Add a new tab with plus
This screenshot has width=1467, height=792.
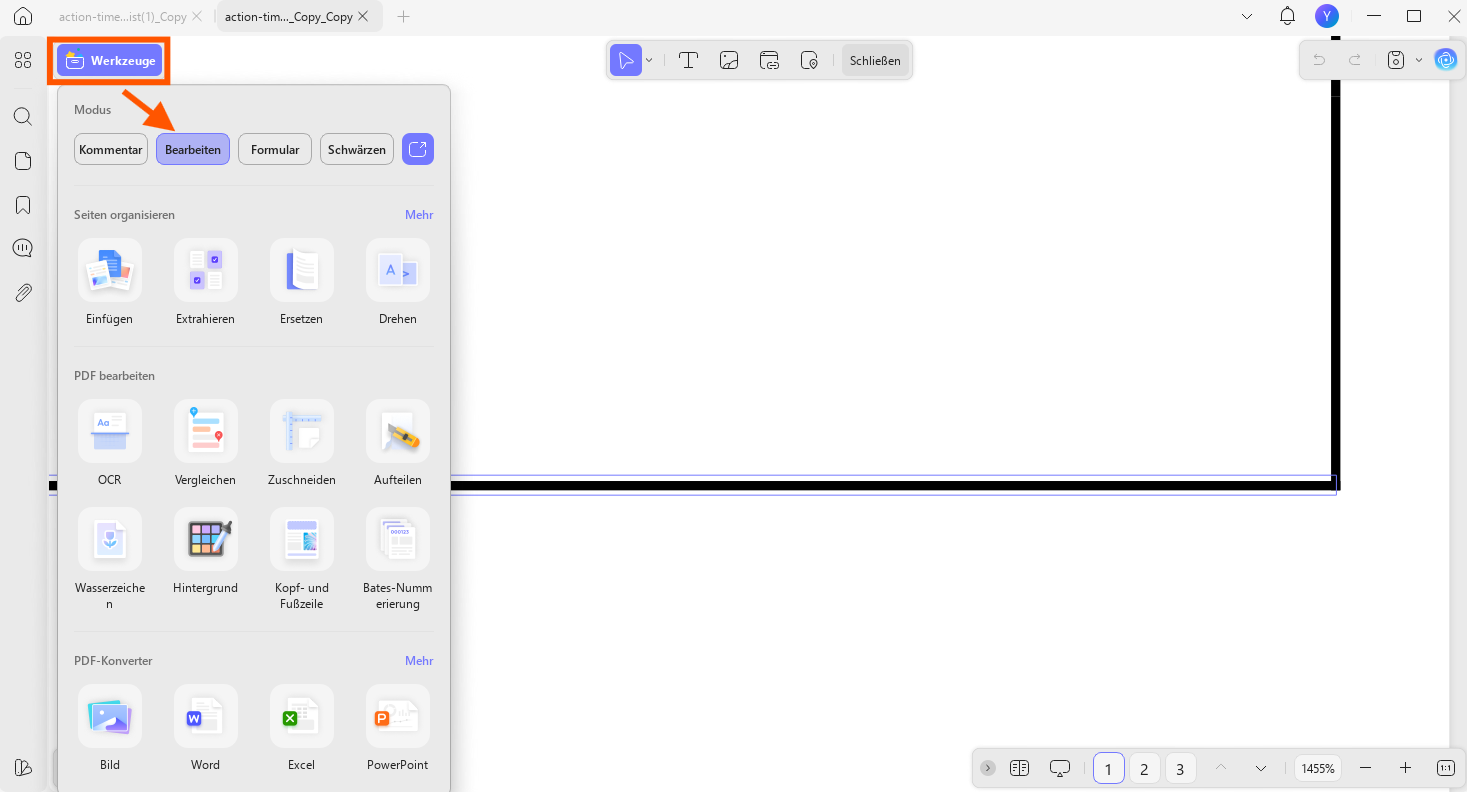[x=403, y=17]
